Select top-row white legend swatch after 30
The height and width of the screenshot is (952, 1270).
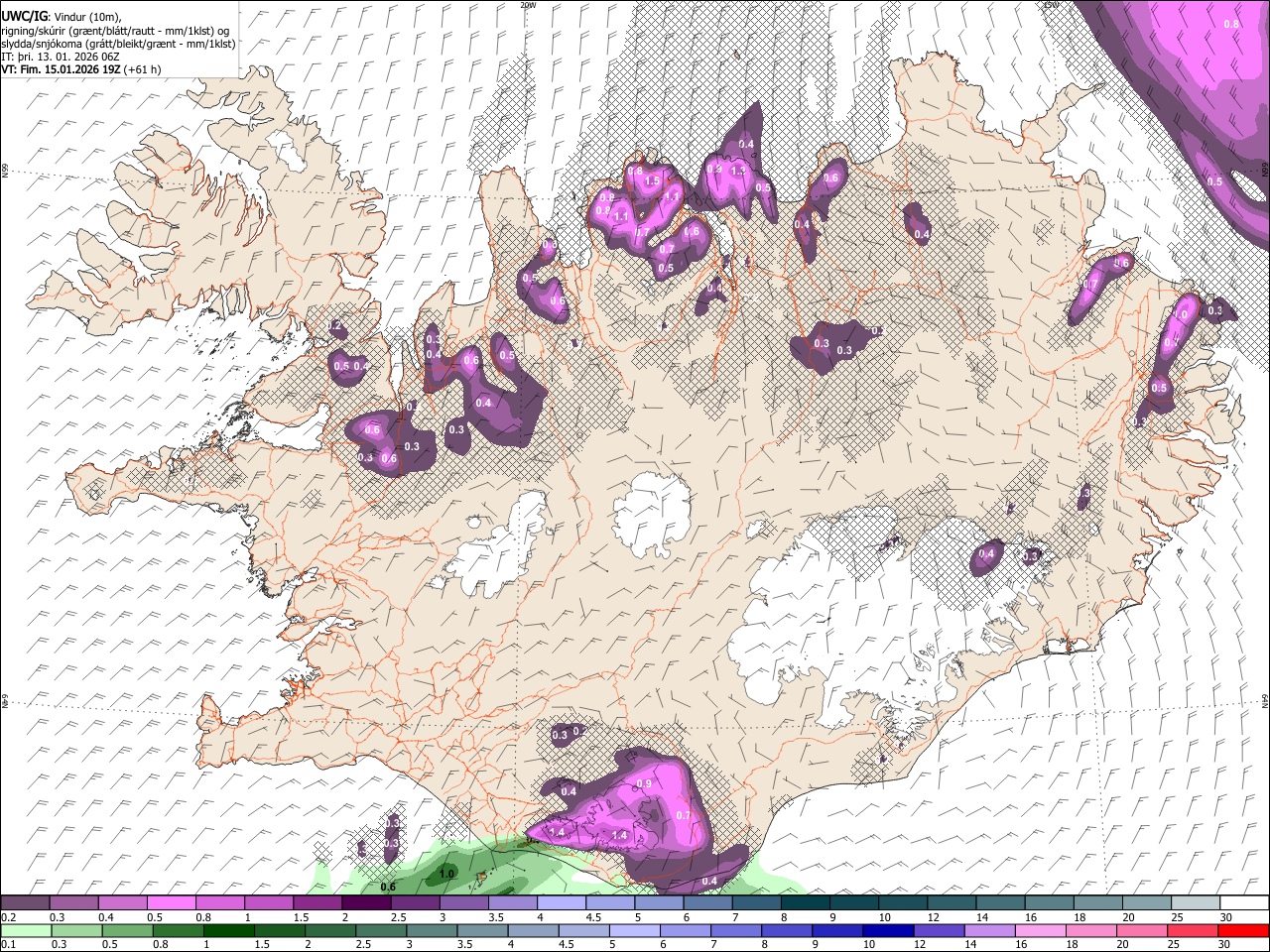(1244, 903)
